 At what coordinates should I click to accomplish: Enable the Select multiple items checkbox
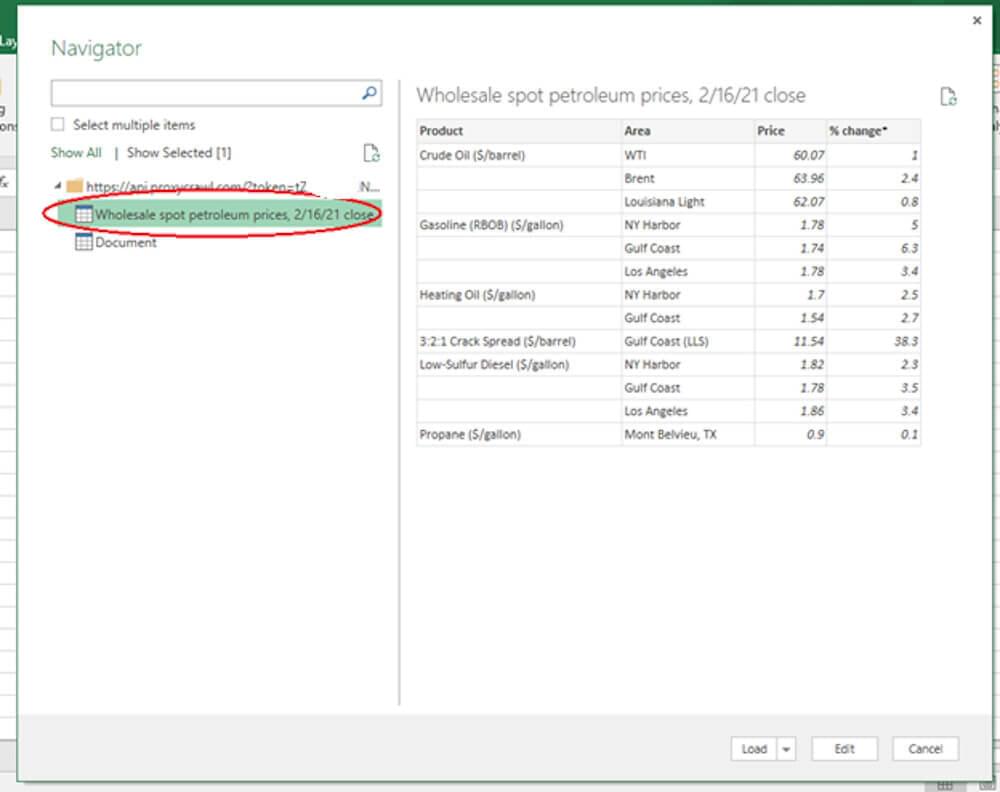point(58,125)
